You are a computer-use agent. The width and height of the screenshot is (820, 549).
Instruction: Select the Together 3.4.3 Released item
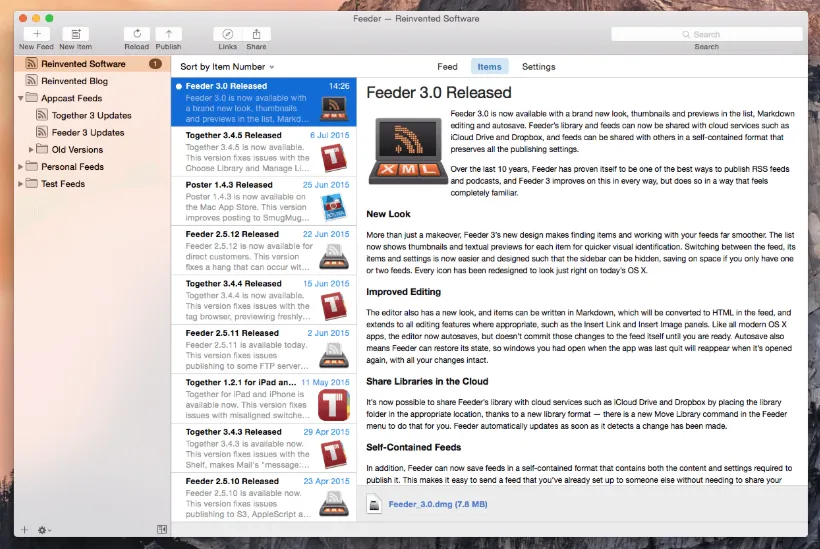tap(264, 448)
